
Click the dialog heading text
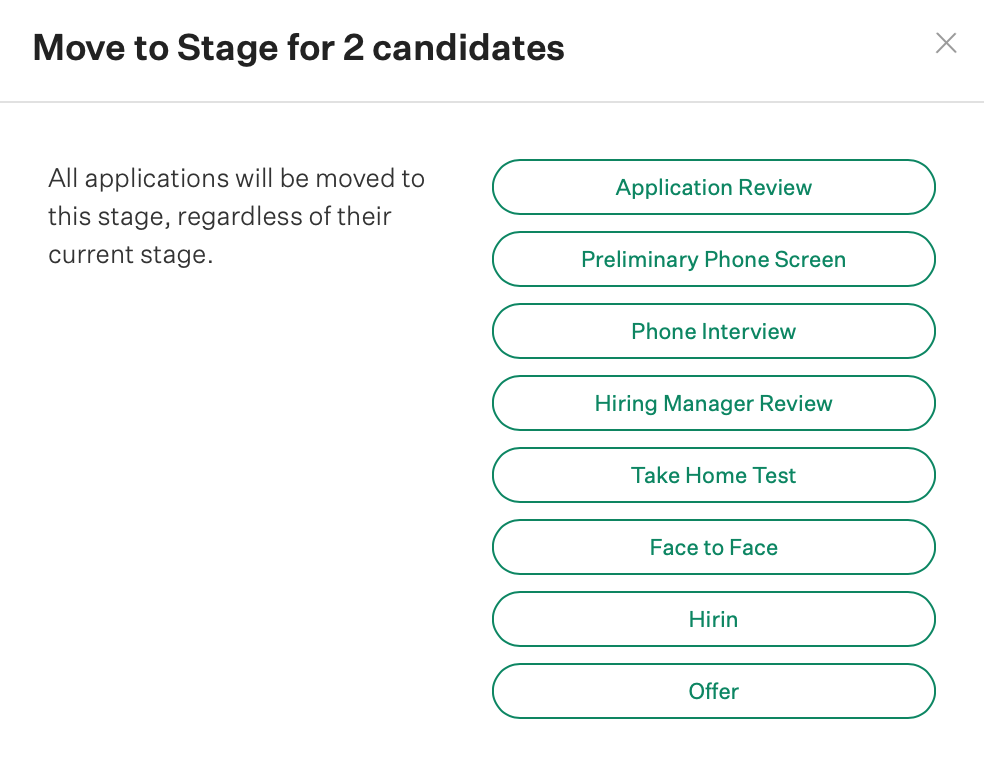[298, 47]
